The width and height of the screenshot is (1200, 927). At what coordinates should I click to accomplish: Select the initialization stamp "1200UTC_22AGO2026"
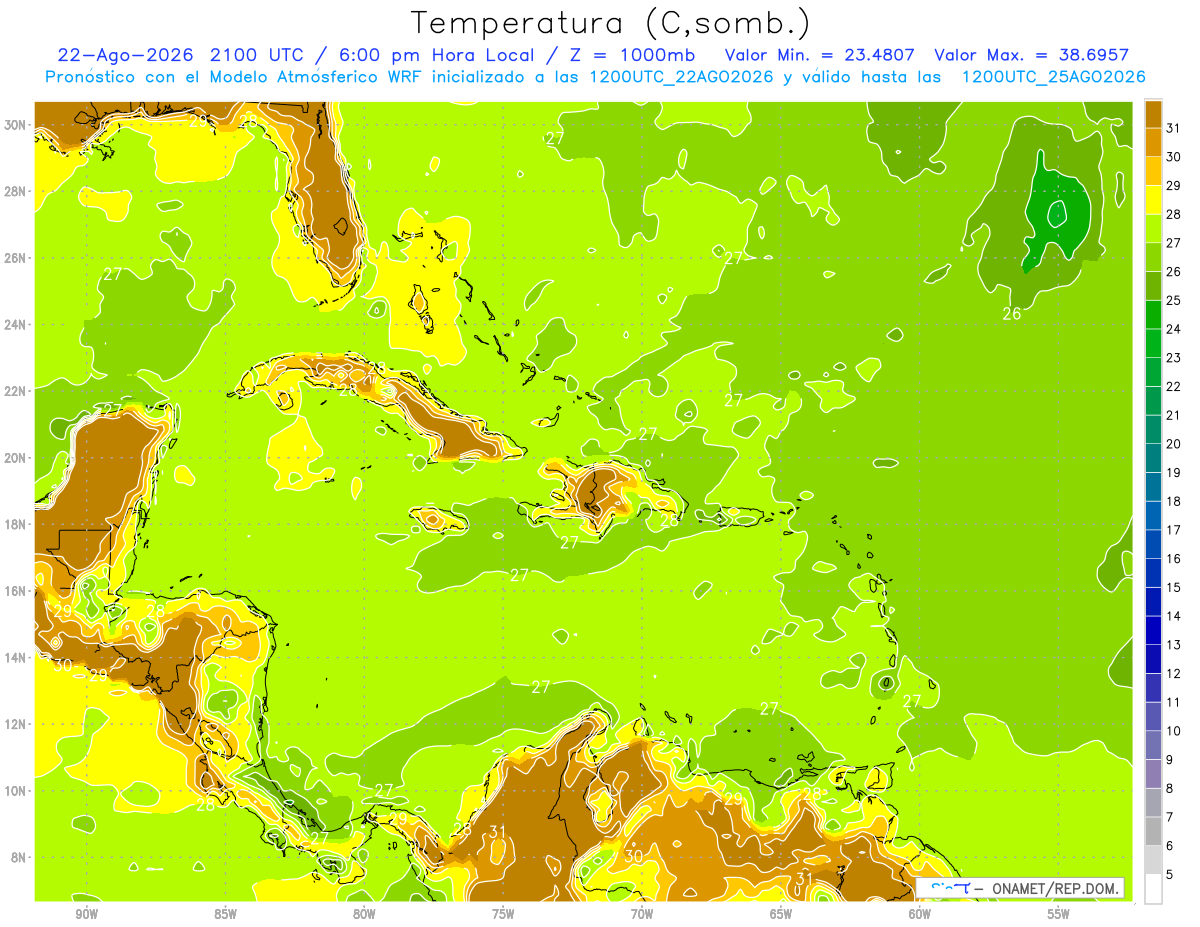pos(682,77)
